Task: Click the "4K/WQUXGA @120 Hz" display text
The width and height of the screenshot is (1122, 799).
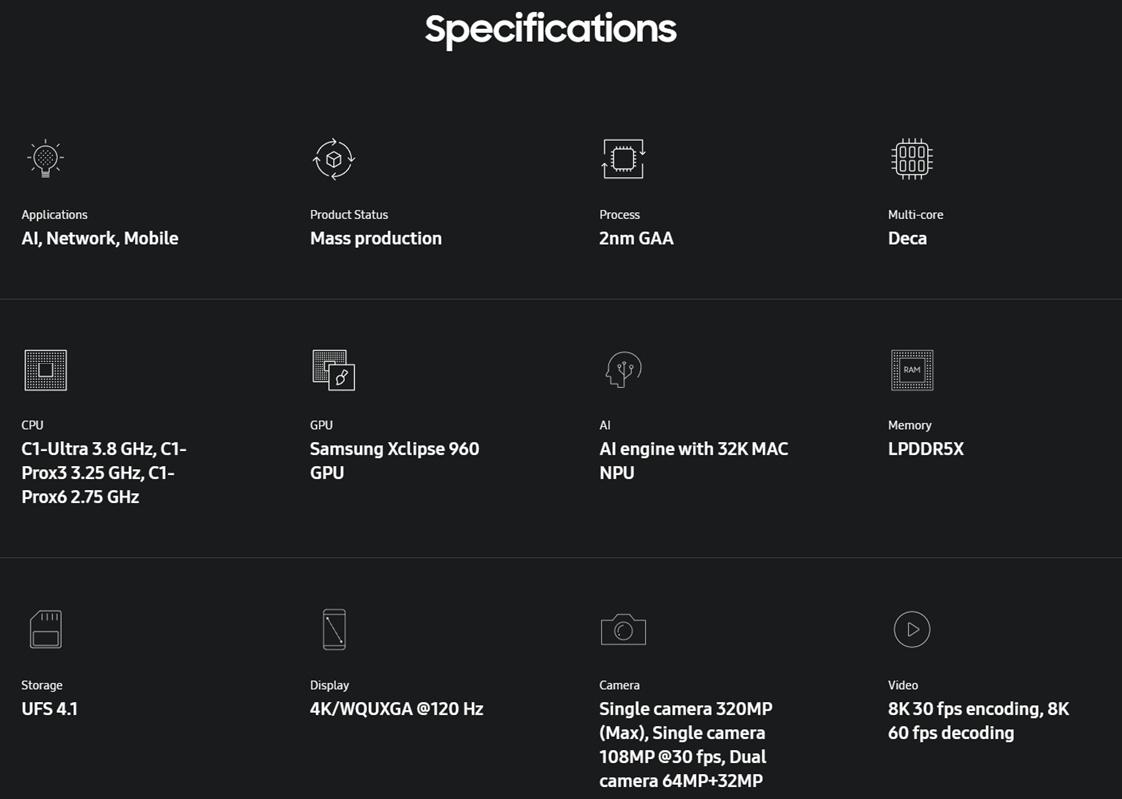Action: click(x=396, y=709)
